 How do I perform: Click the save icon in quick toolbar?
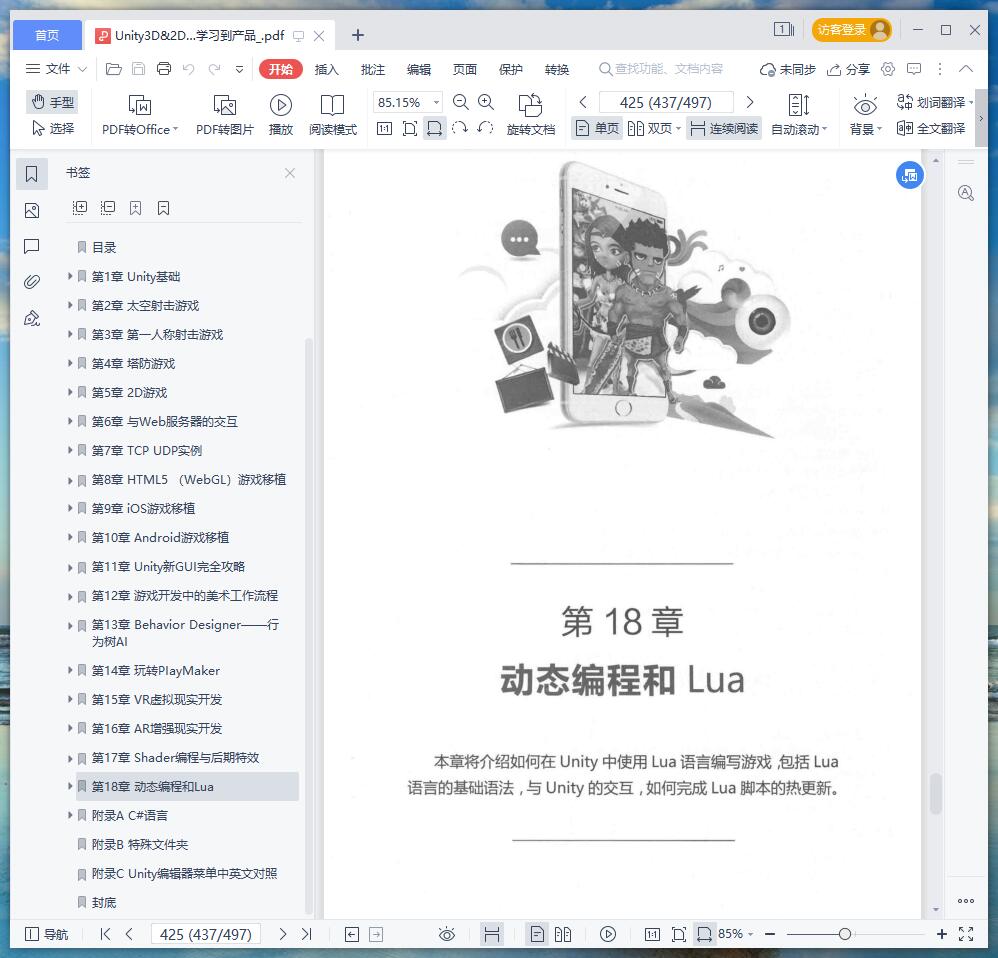[138, 69]
